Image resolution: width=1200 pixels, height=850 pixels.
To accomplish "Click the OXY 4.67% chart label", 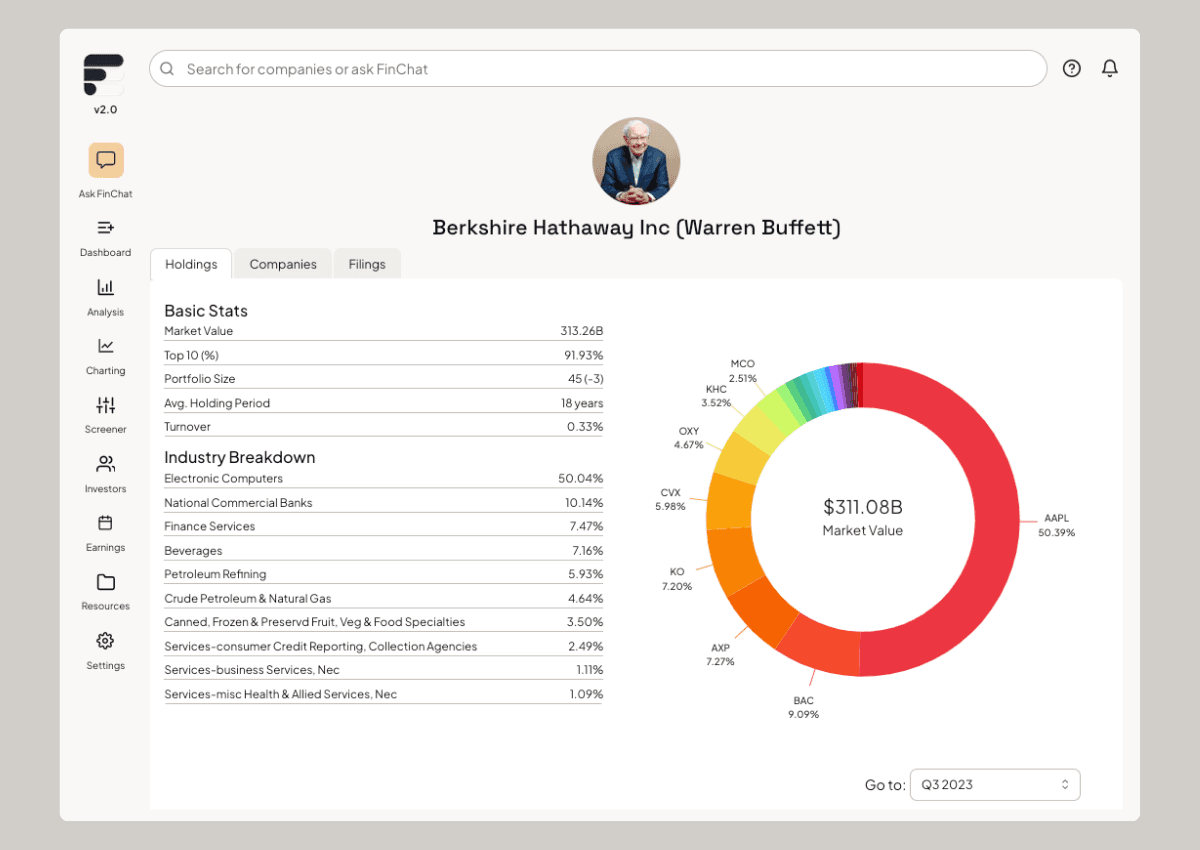I will [x=689, y=438].
